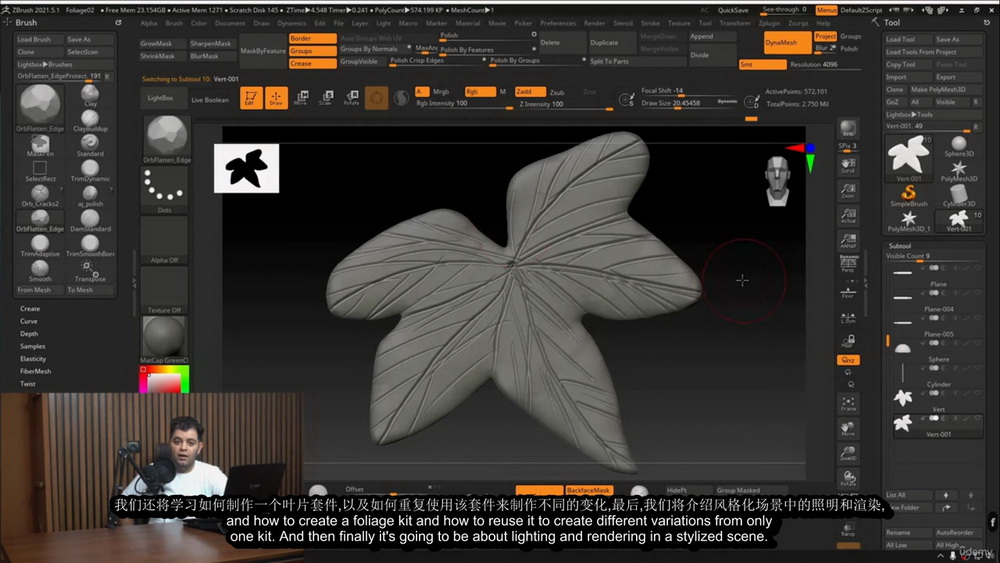Open the Transform menu
The height and width of the screenshot is (563, 1000).
tap(735, 23)
